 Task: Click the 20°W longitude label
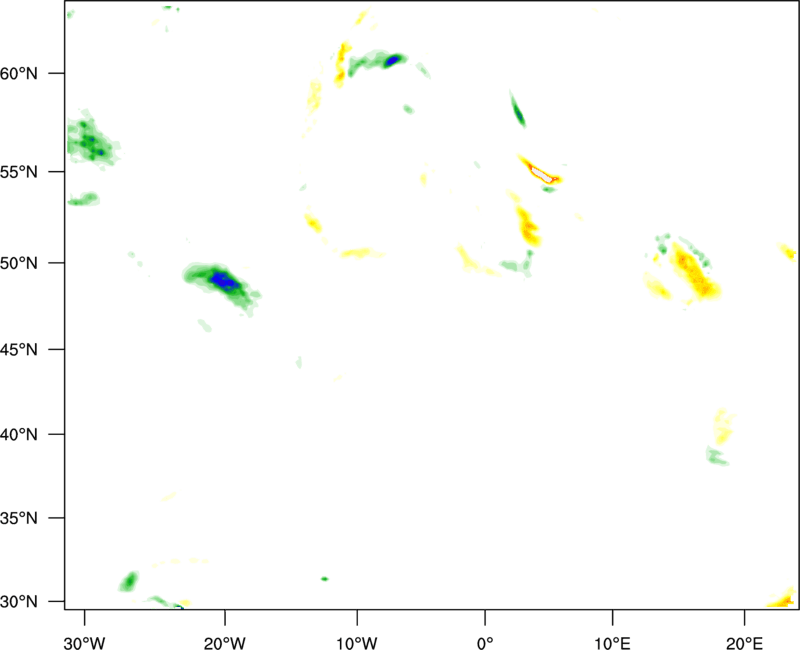[x=225, y=643]
